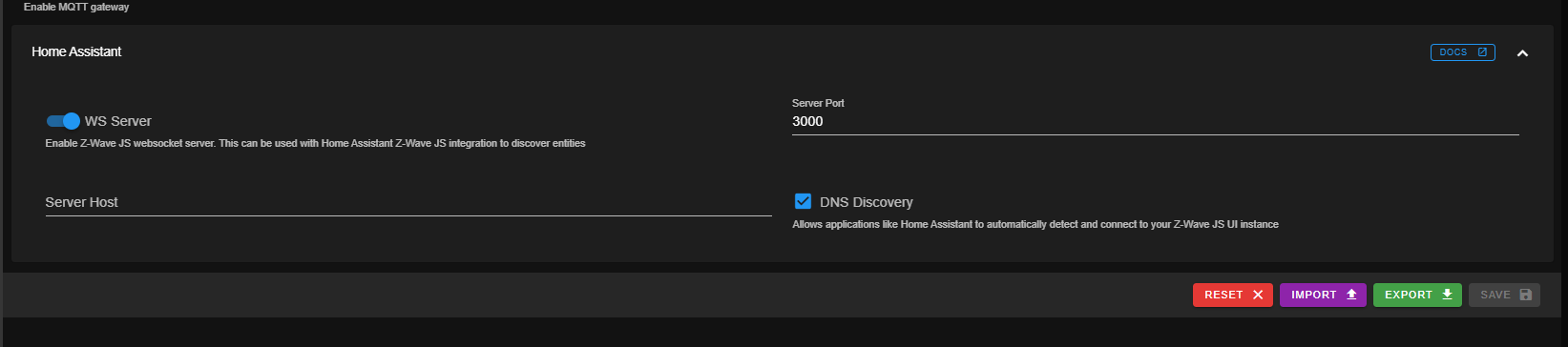This screenshot has height=347, width=1568.
Task: Click the DNS Discovery description text
Action: [x=1035, y=224]
